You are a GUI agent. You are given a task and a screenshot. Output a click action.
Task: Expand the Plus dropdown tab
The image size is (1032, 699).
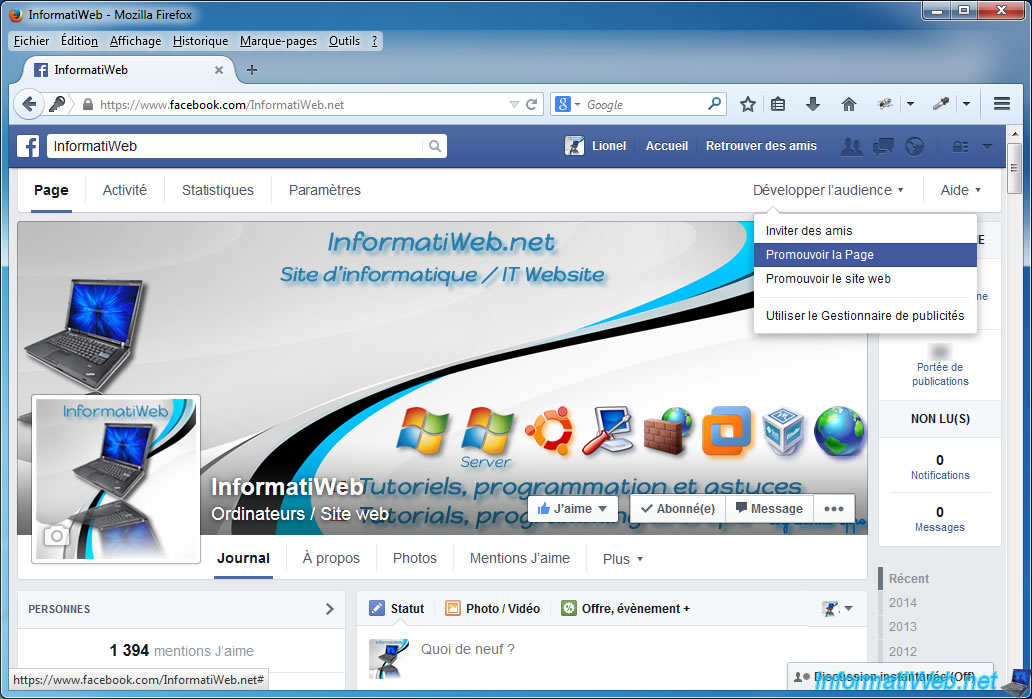[623, 559]
